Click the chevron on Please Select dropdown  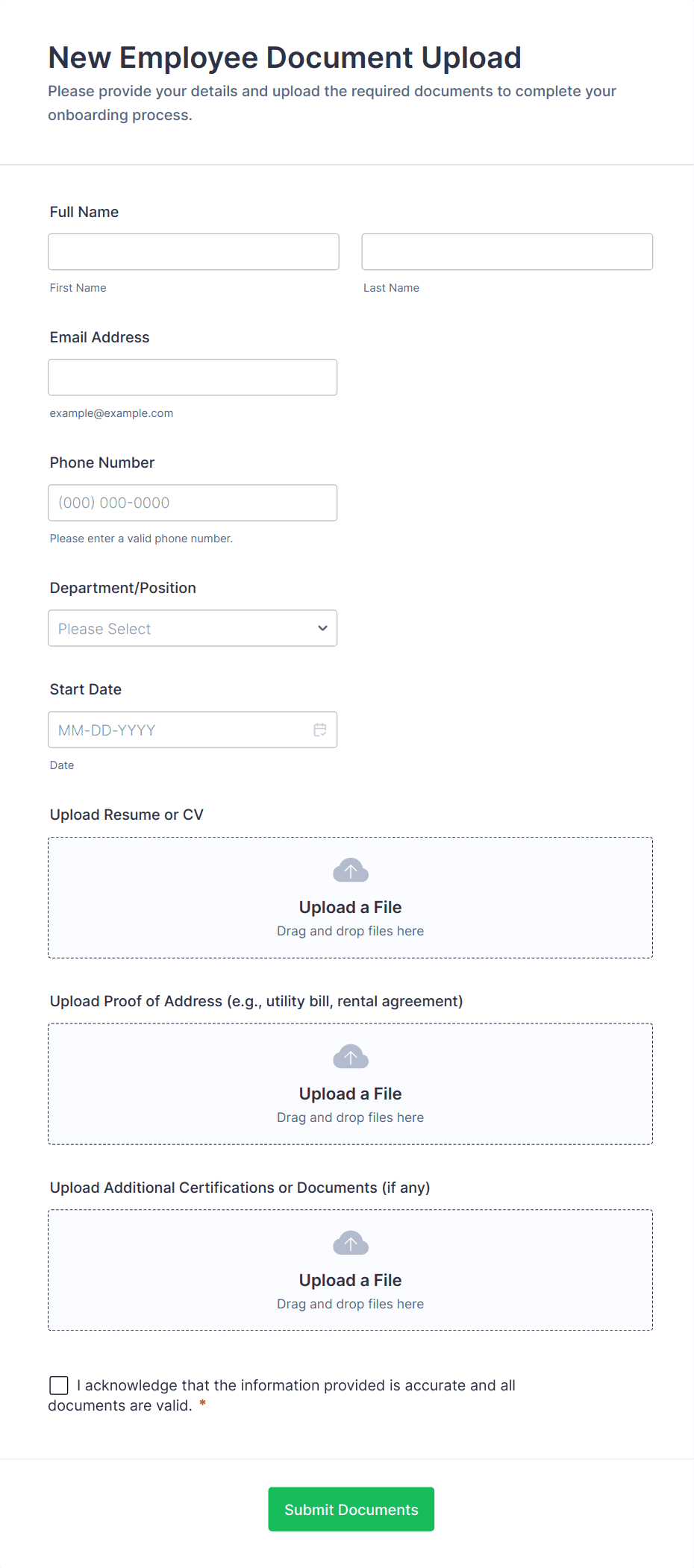click(322, 628)
